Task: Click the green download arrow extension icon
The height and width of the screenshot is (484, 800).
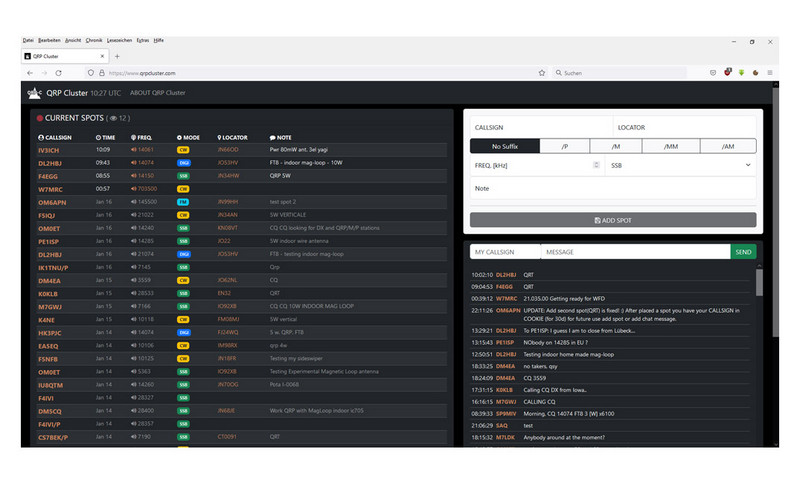Action: point(741,73)
